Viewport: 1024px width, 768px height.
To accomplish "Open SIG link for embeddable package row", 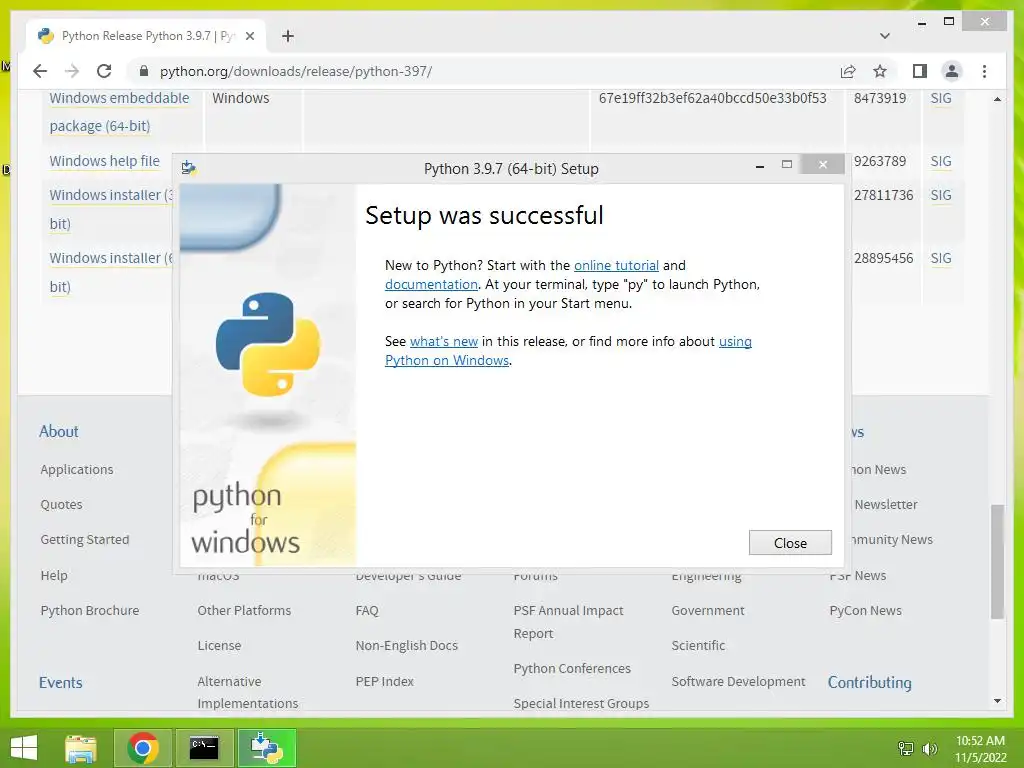I will pyautogui.click(x=940, y=98).
